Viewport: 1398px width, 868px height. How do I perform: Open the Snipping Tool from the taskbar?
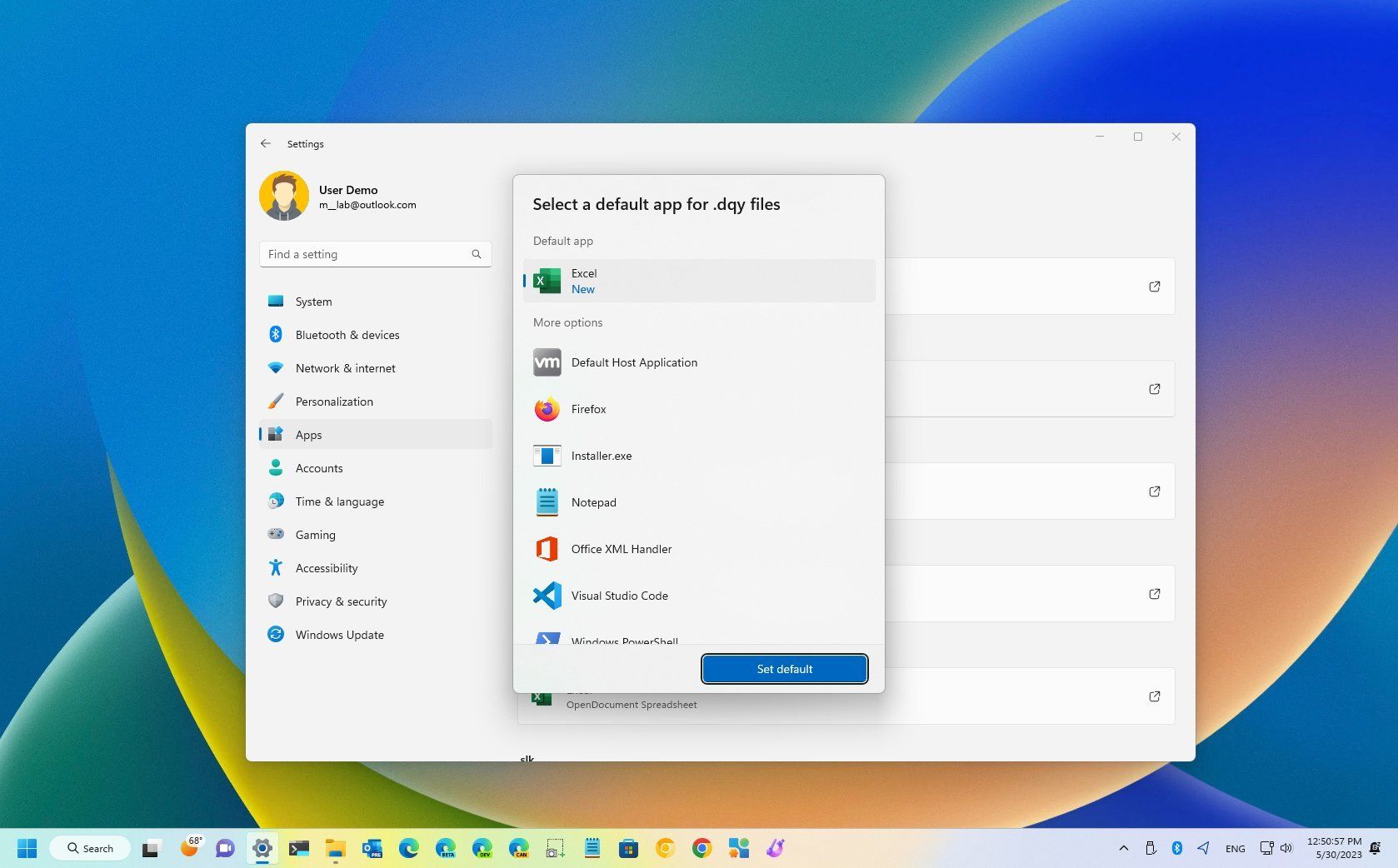point(555,848)
